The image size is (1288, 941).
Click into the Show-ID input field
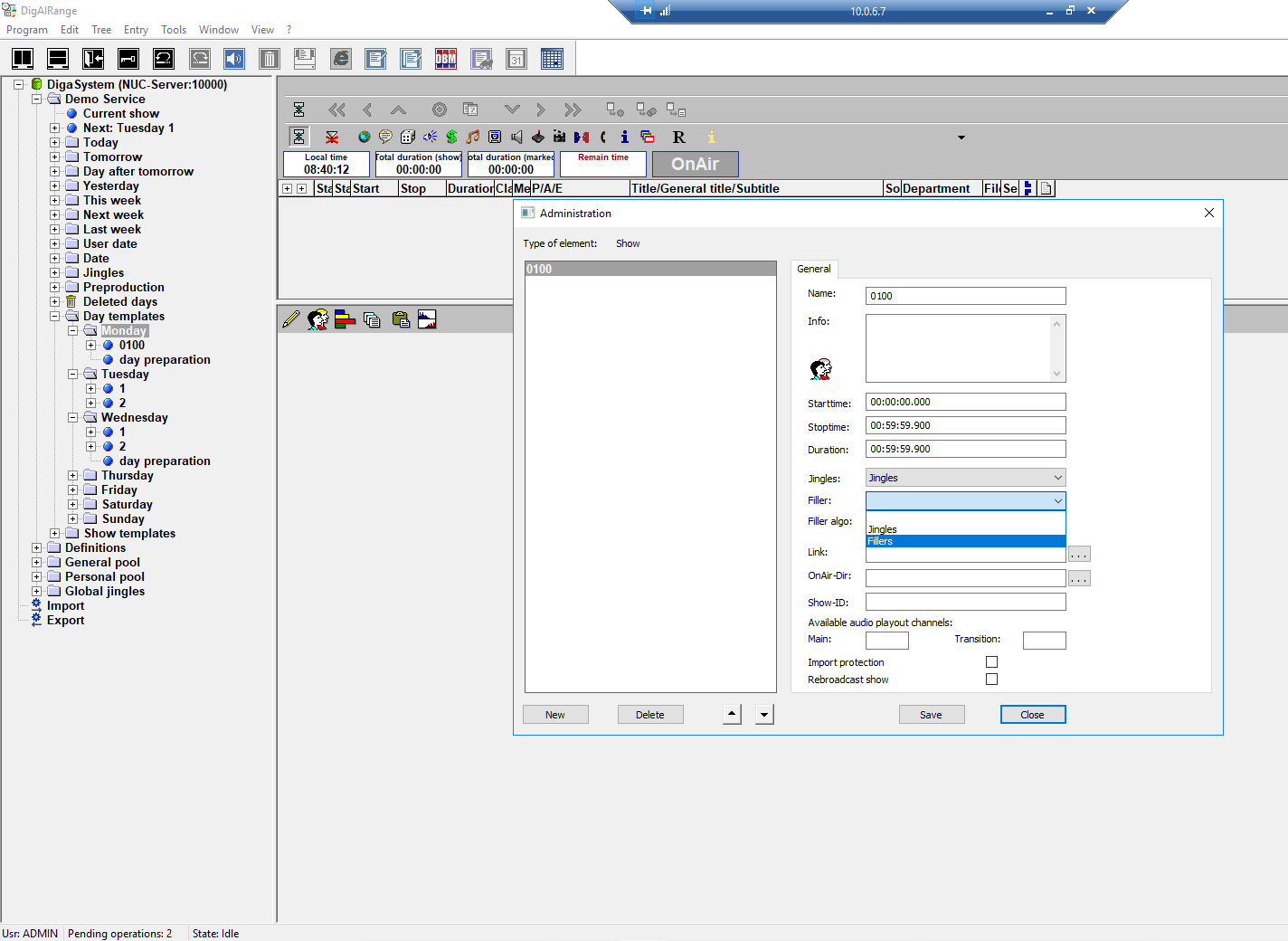[965, 603]
